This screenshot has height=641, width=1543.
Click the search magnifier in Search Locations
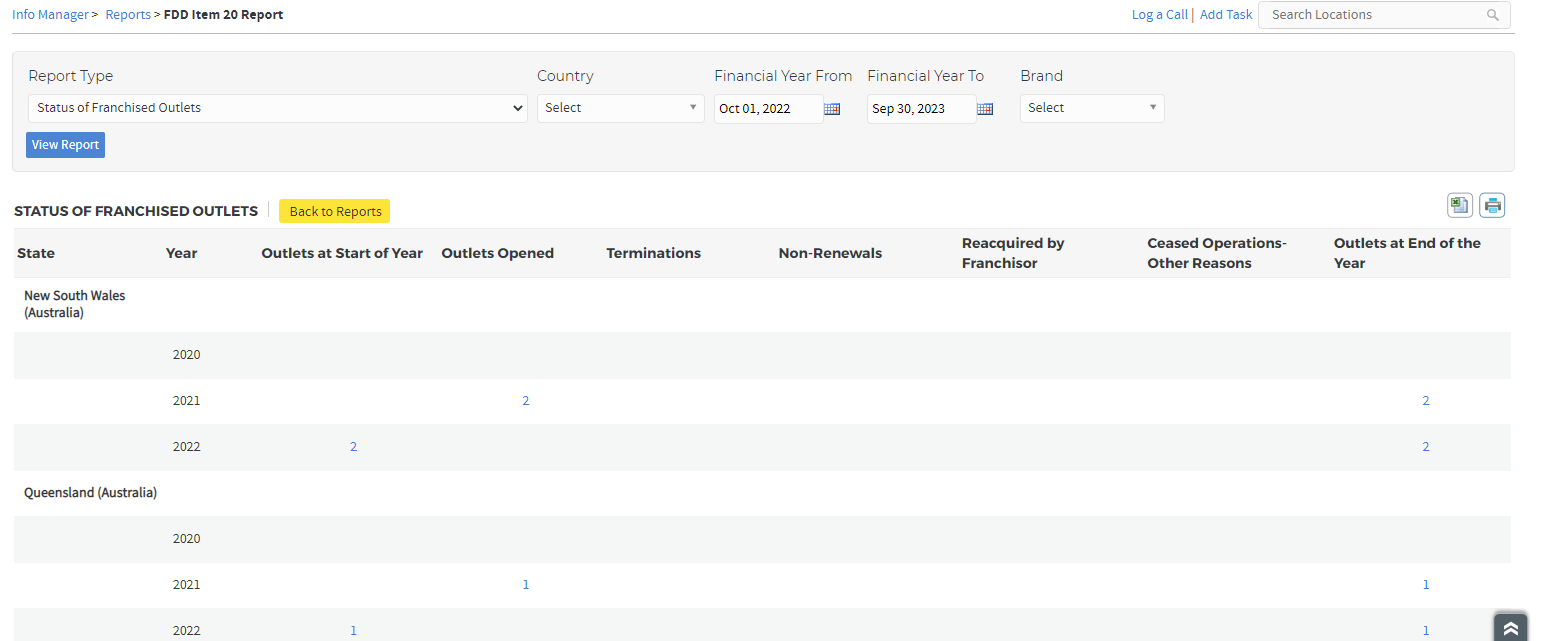point(1492,15)
